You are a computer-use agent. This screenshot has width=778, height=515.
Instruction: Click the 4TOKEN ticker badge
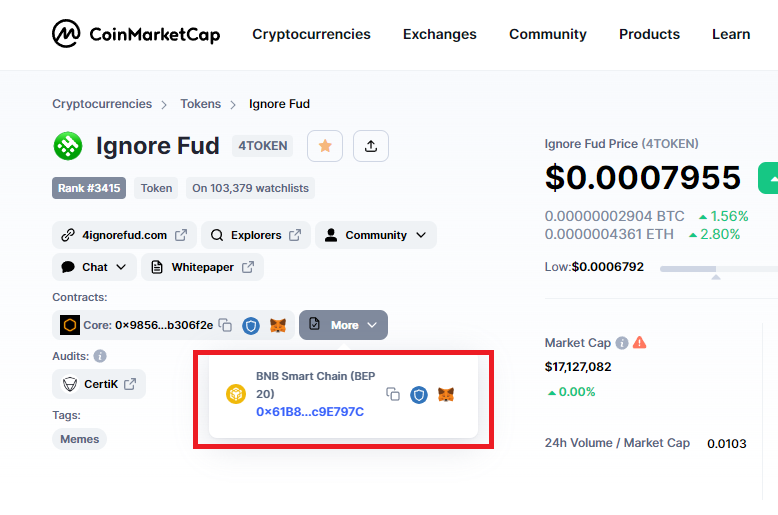pyautogui.click(x=262, y=146)
